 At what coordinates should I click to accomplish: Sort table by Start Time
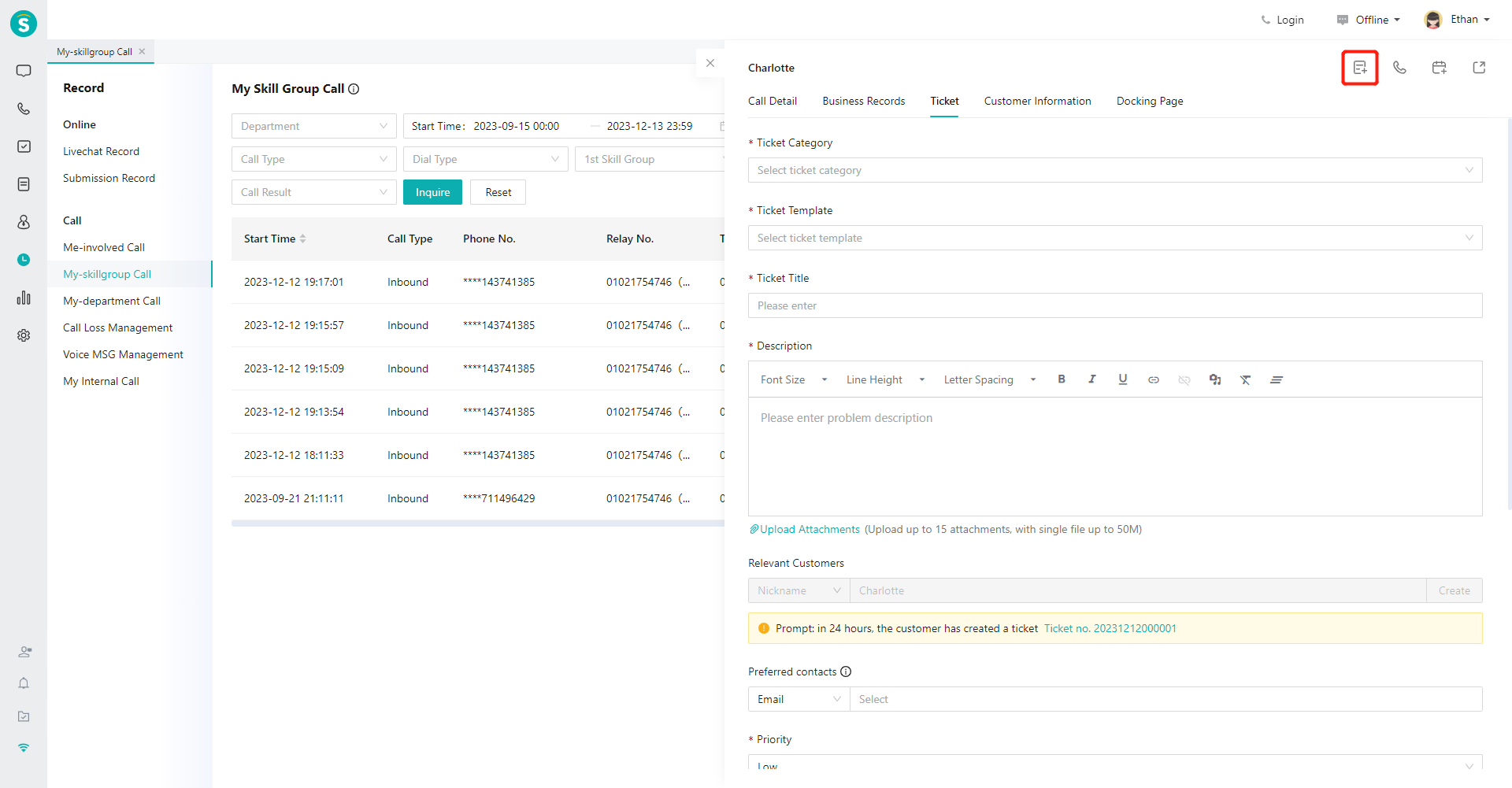[302, 239]
